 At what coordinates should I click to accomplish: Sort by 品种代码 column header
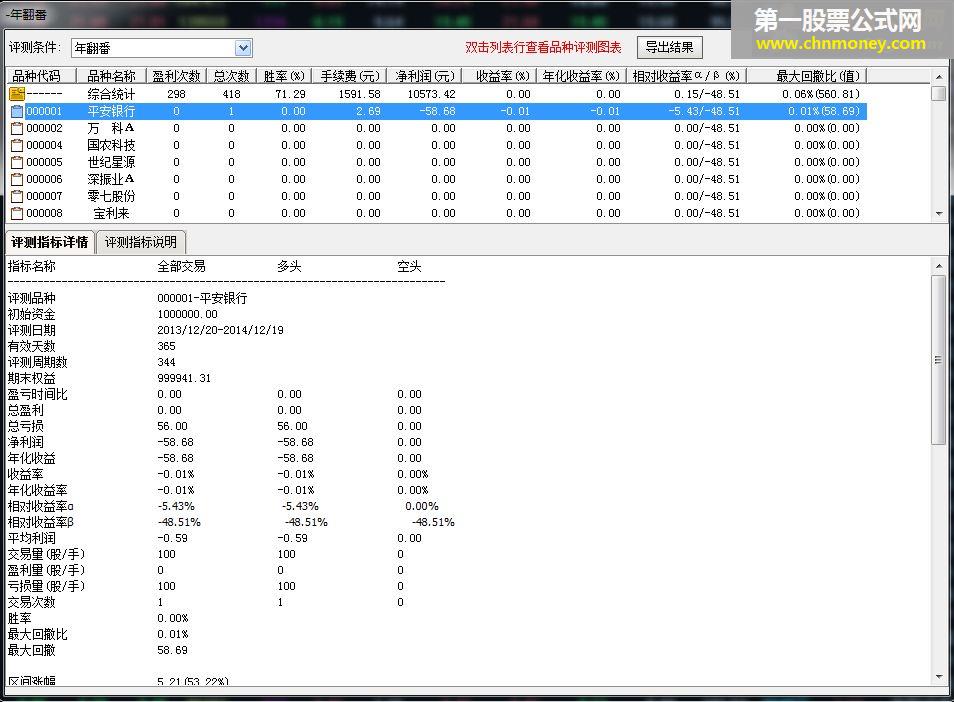click(41, 76)
